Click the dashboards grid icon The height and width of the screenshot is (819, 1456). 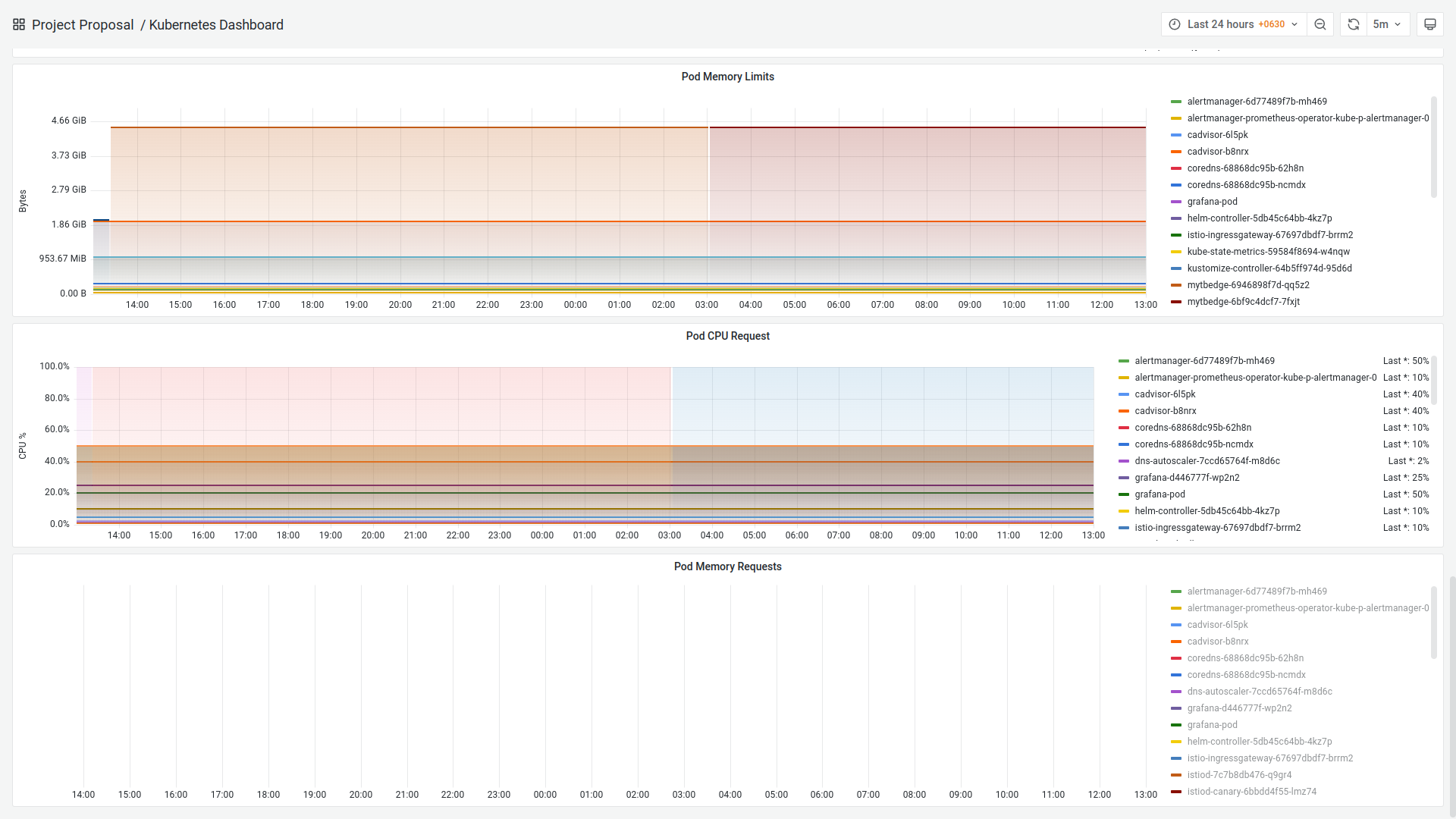(19, 24)
